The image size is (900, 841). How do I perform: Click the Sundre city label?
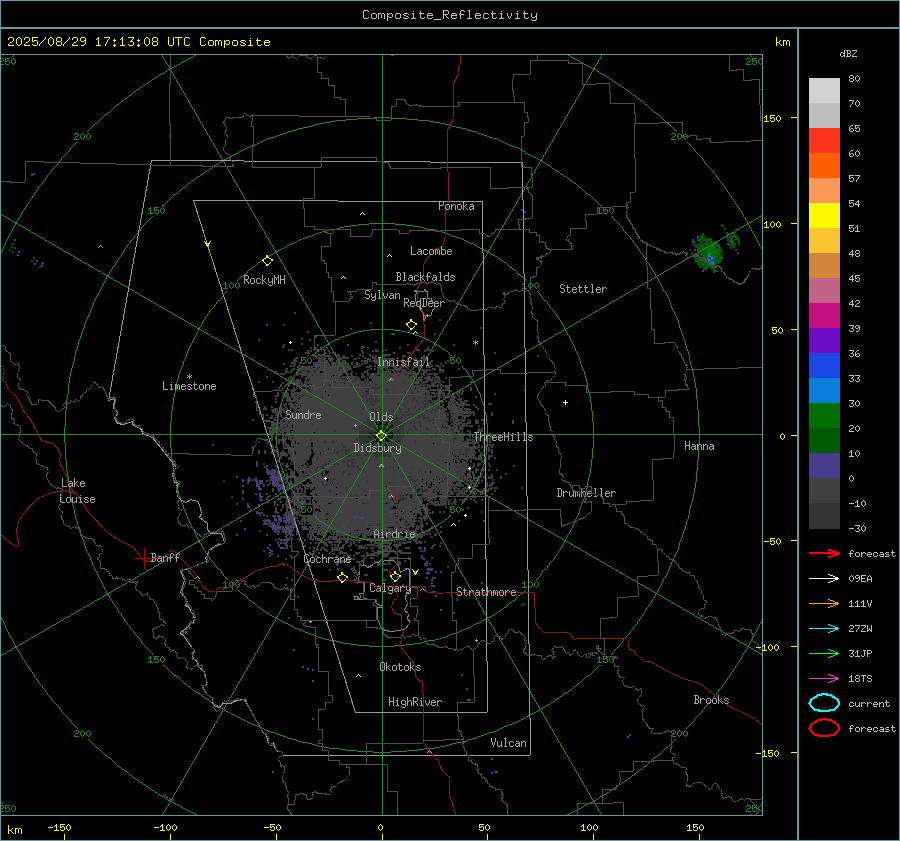303,414
